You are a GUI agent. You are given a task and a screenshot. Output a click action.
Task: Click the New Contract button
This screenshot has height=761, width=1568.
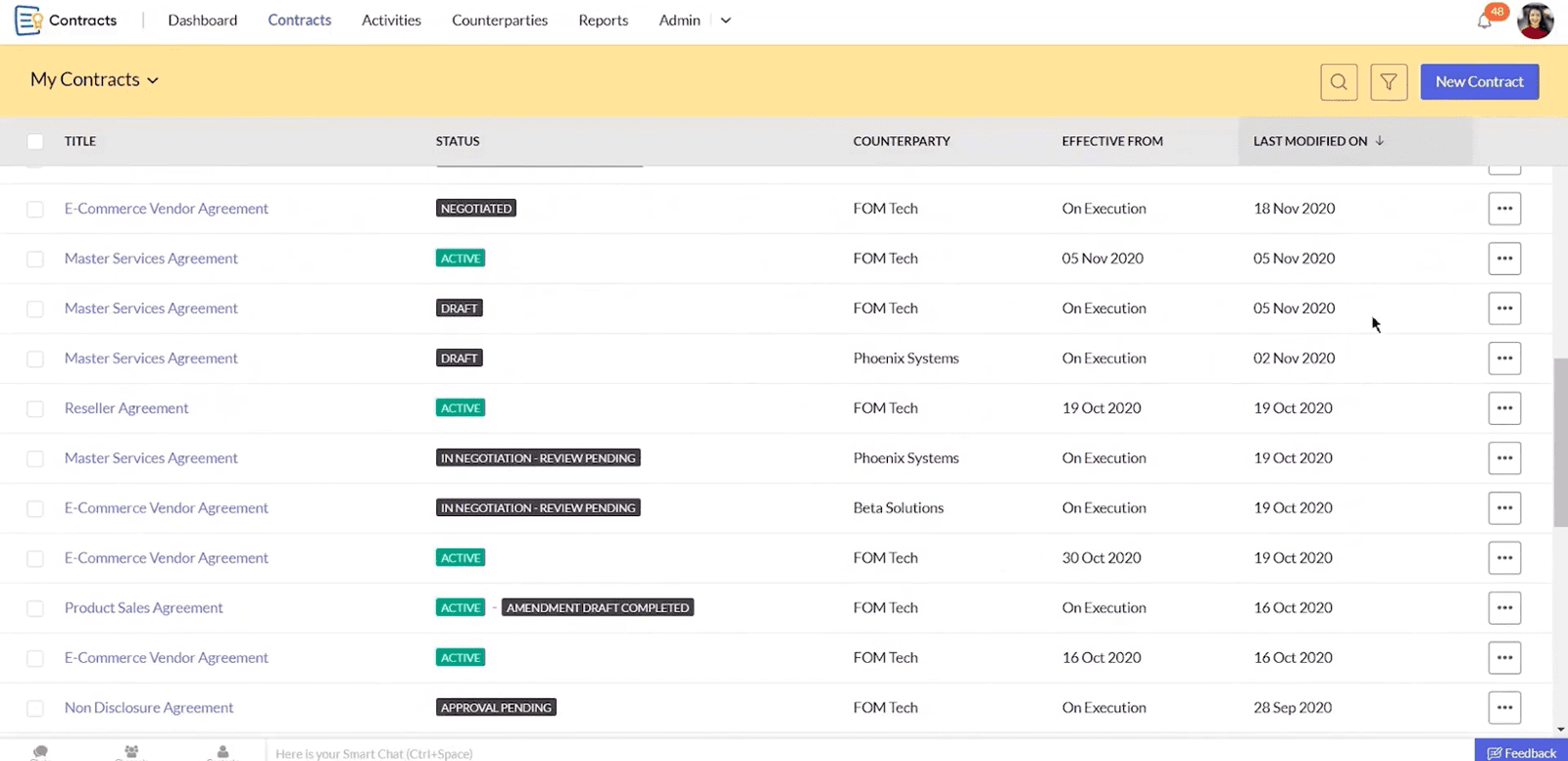click(x=1479, y=82)
